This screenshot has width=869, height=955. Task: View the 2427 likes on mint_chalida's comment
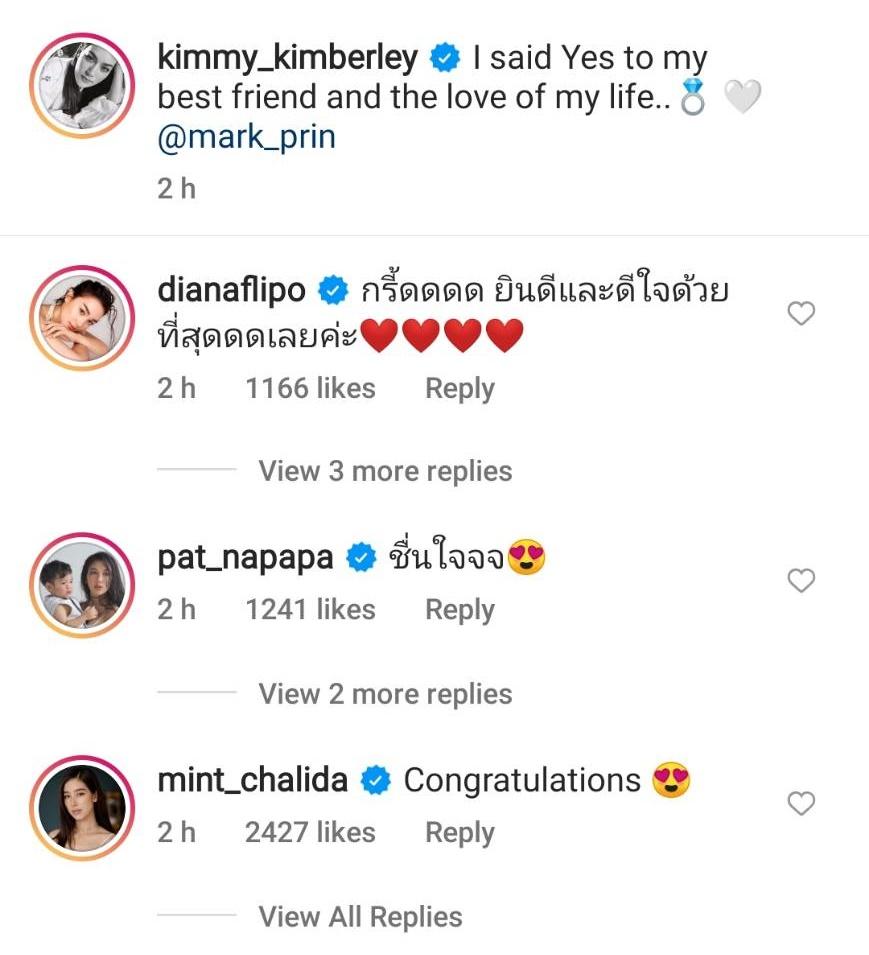310,832
